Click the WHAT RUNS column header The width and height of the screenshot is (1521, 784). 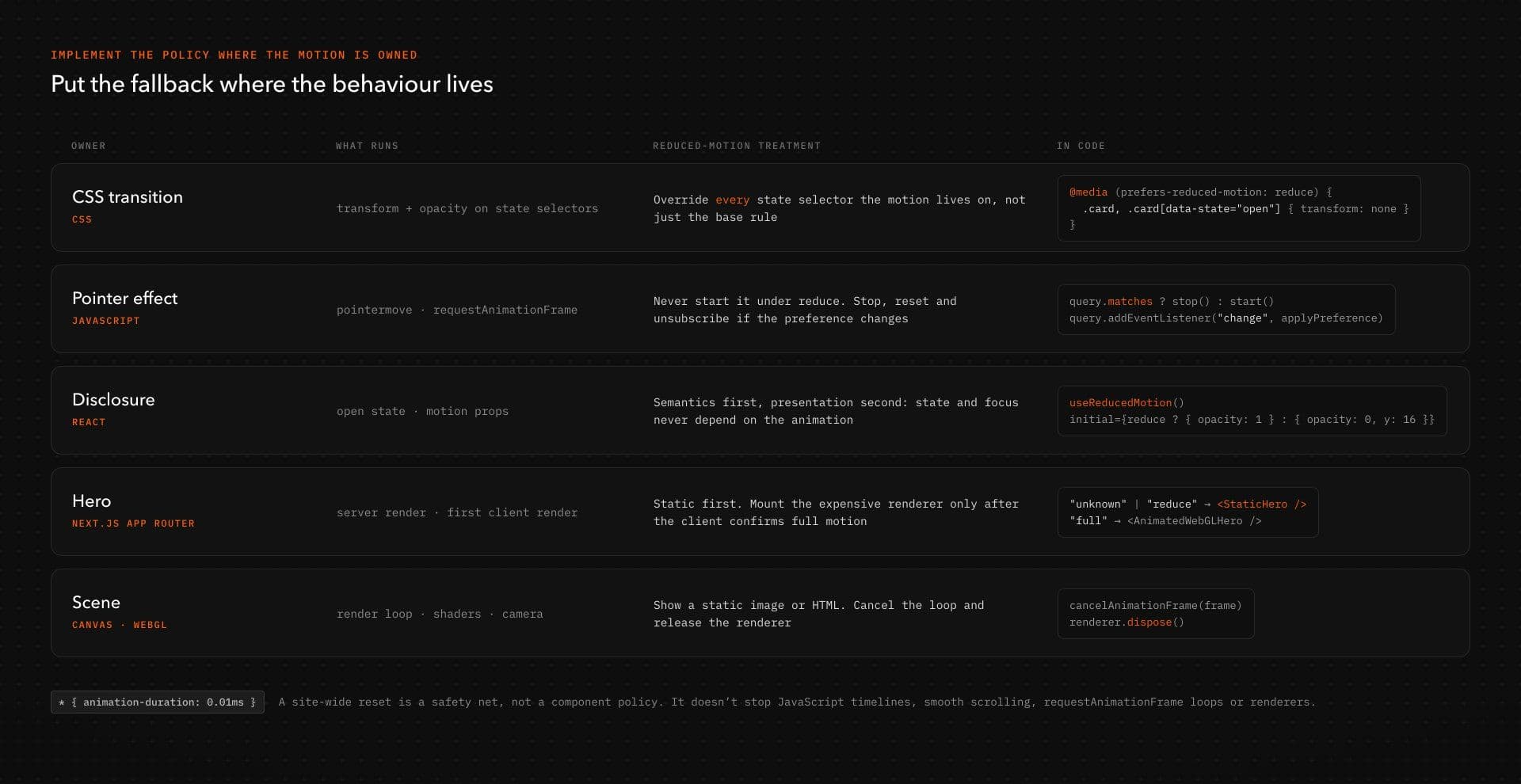(x=367, y=146)
